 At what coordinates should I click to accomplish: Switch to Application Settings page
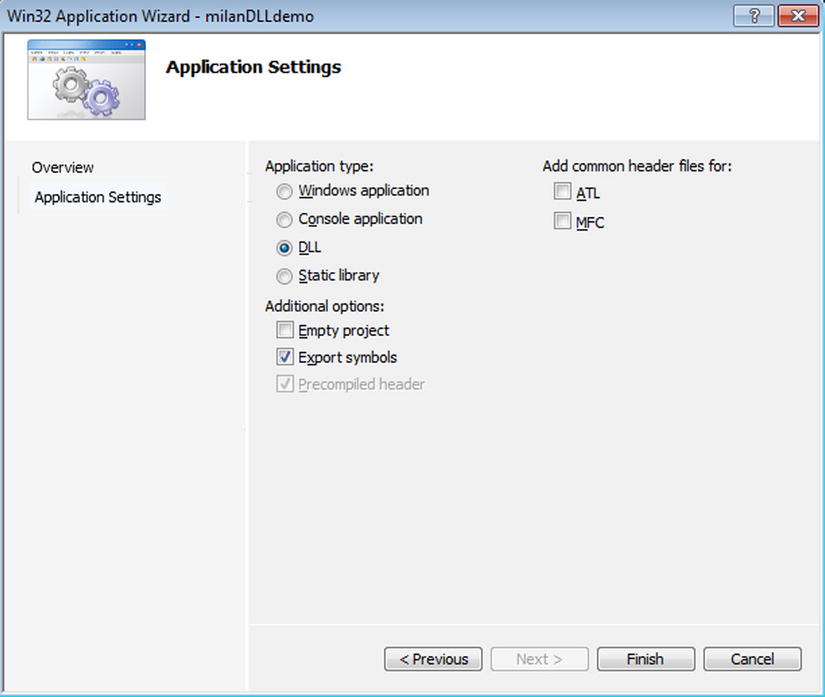click(x=98, y=197)
